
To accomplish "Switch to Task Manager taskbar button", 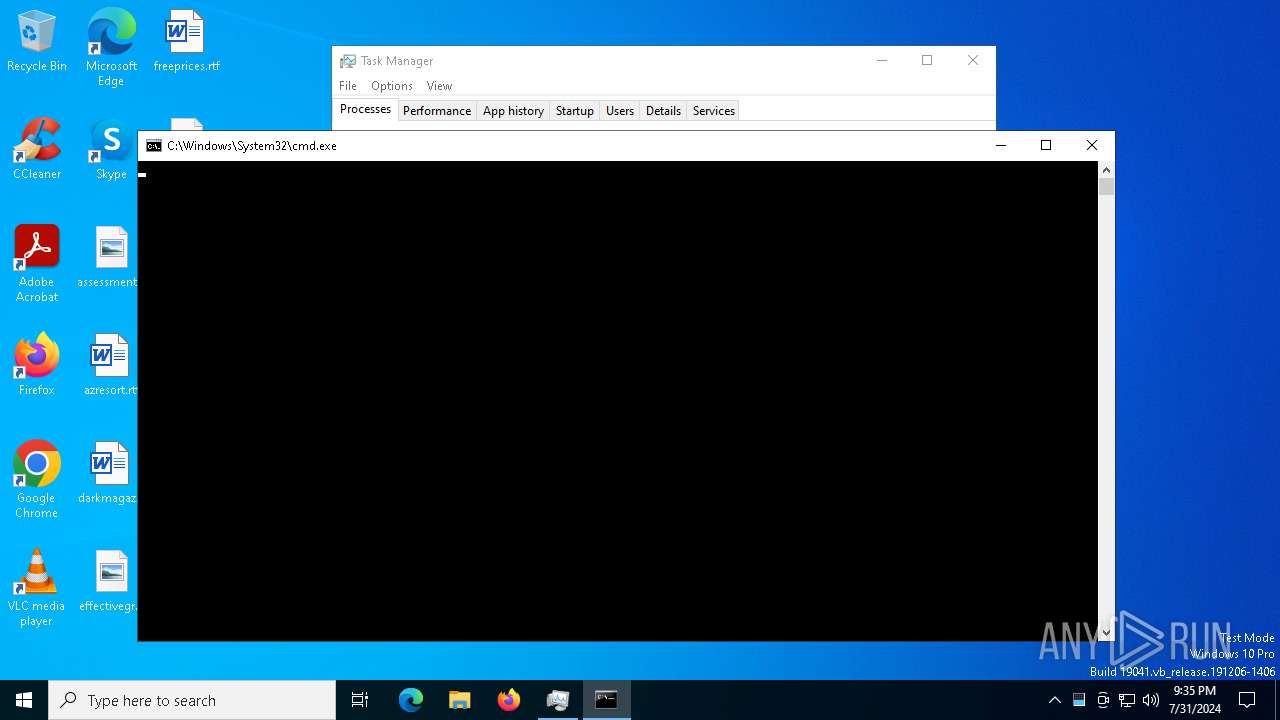I will pos(558,700).
